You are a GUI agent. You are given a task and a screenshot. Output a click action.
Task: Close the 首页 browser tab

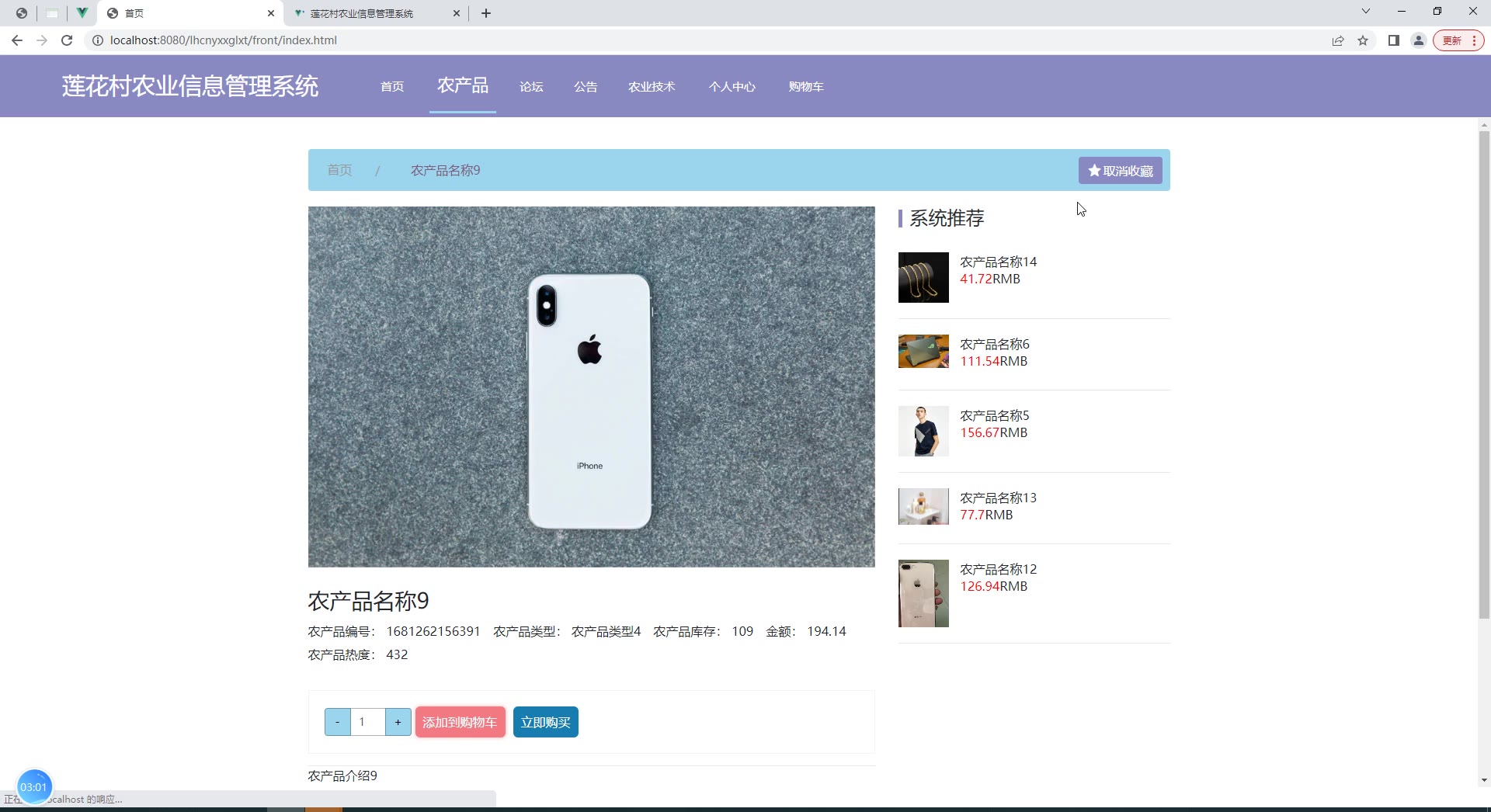(x=271, y=13)
